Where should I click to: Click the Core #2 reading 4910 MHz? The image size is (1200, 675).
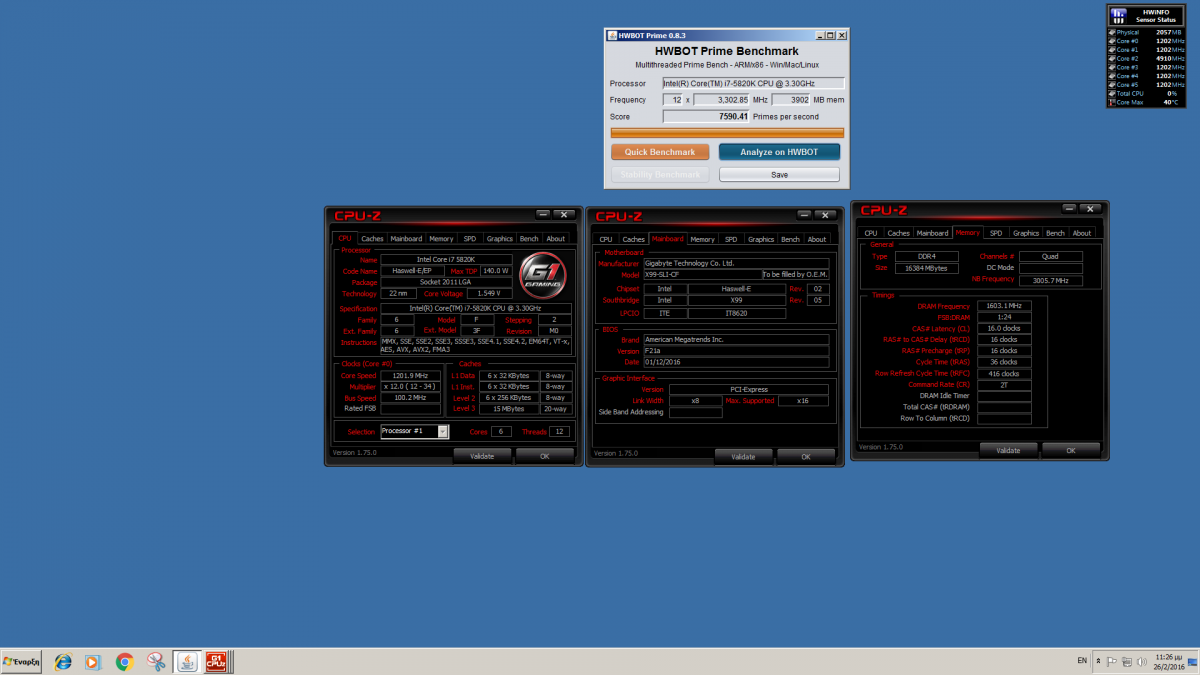pyautogui.click(x=1170, y=58)
